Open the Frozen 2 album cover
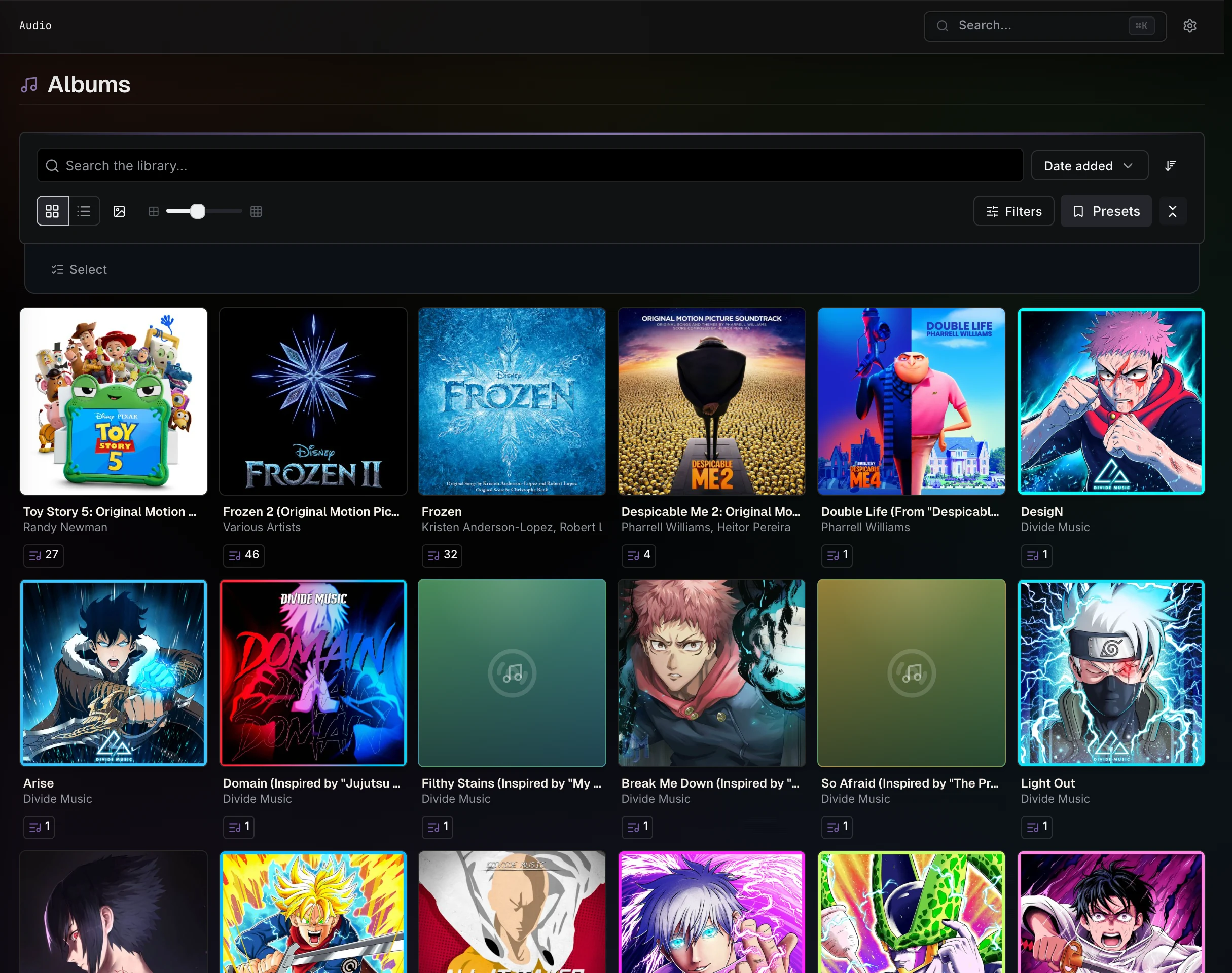This screenshot has width=1232, height=973. click(313, 401)
